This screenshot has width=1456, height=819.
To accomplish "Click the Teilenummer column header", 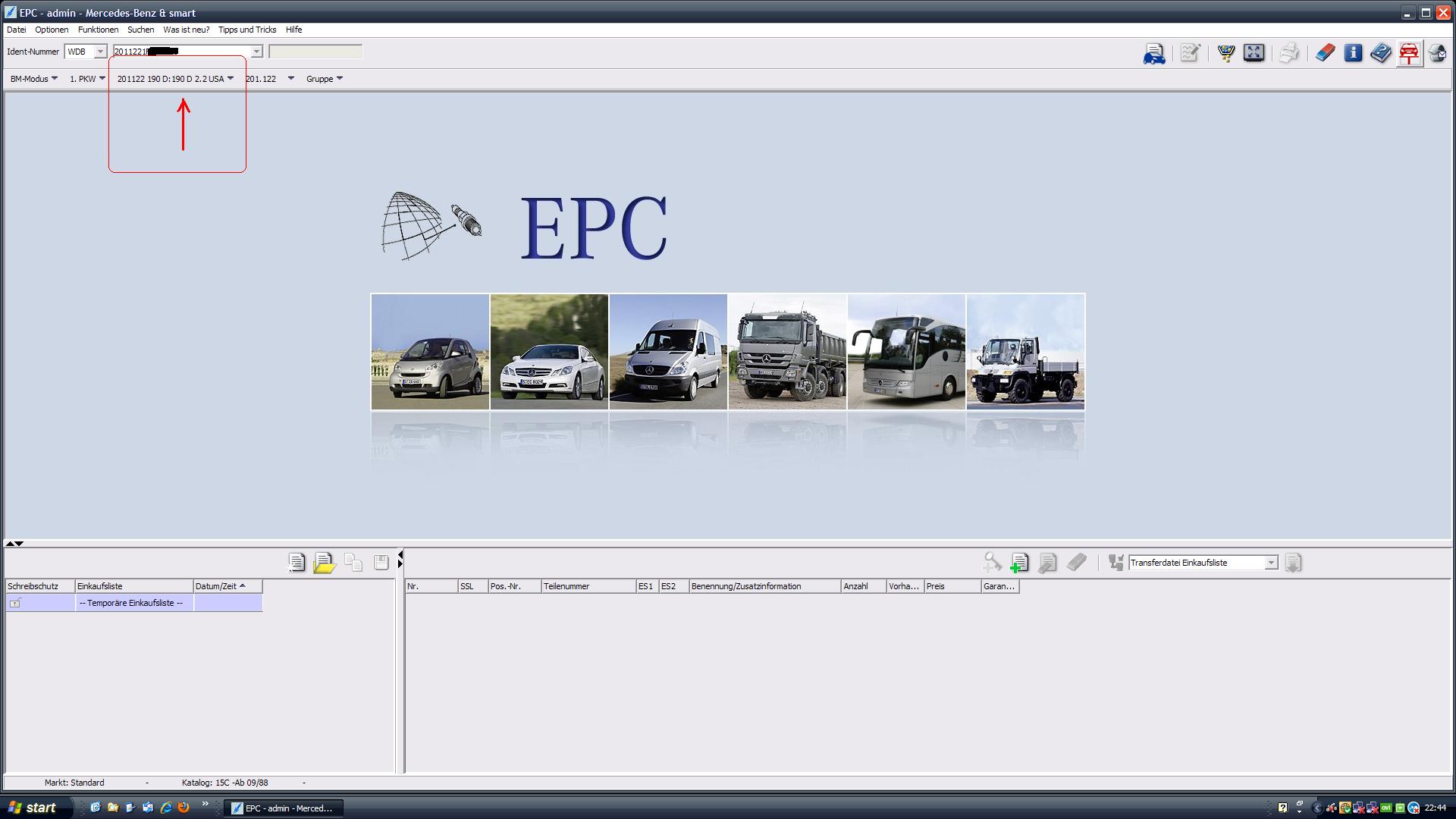I will coord(588,586).
